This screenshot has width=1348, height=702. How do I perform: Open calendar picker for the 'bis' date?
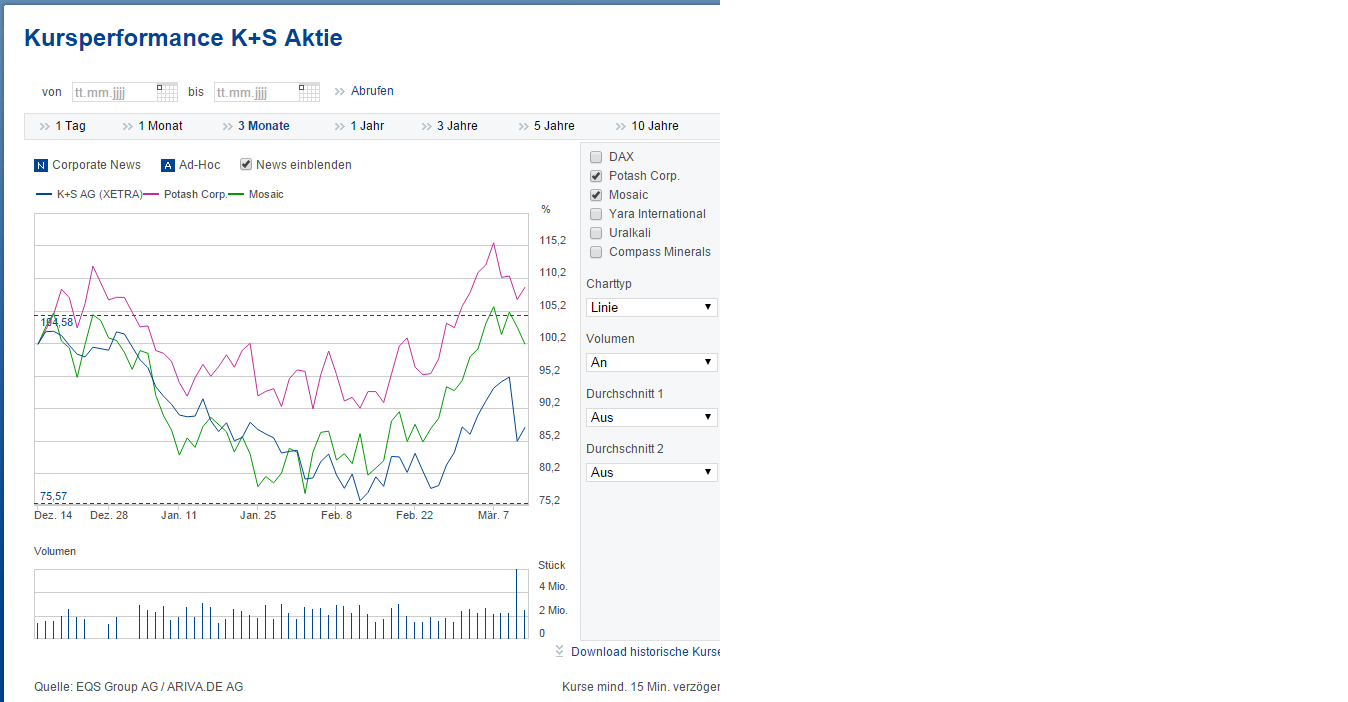tap(309, 92)
